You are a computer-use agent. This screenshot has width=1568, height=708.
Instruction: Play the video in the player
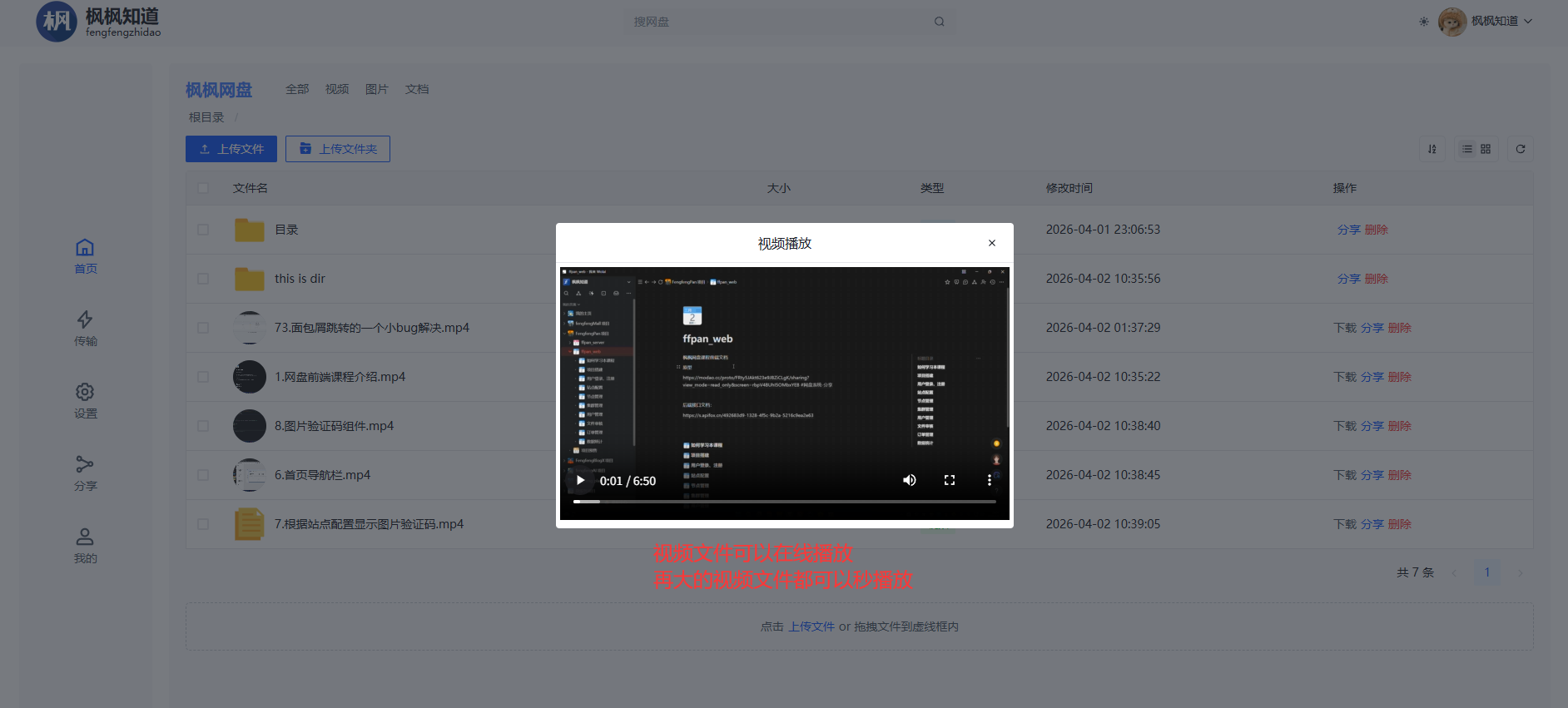click(x=580, y=480)
